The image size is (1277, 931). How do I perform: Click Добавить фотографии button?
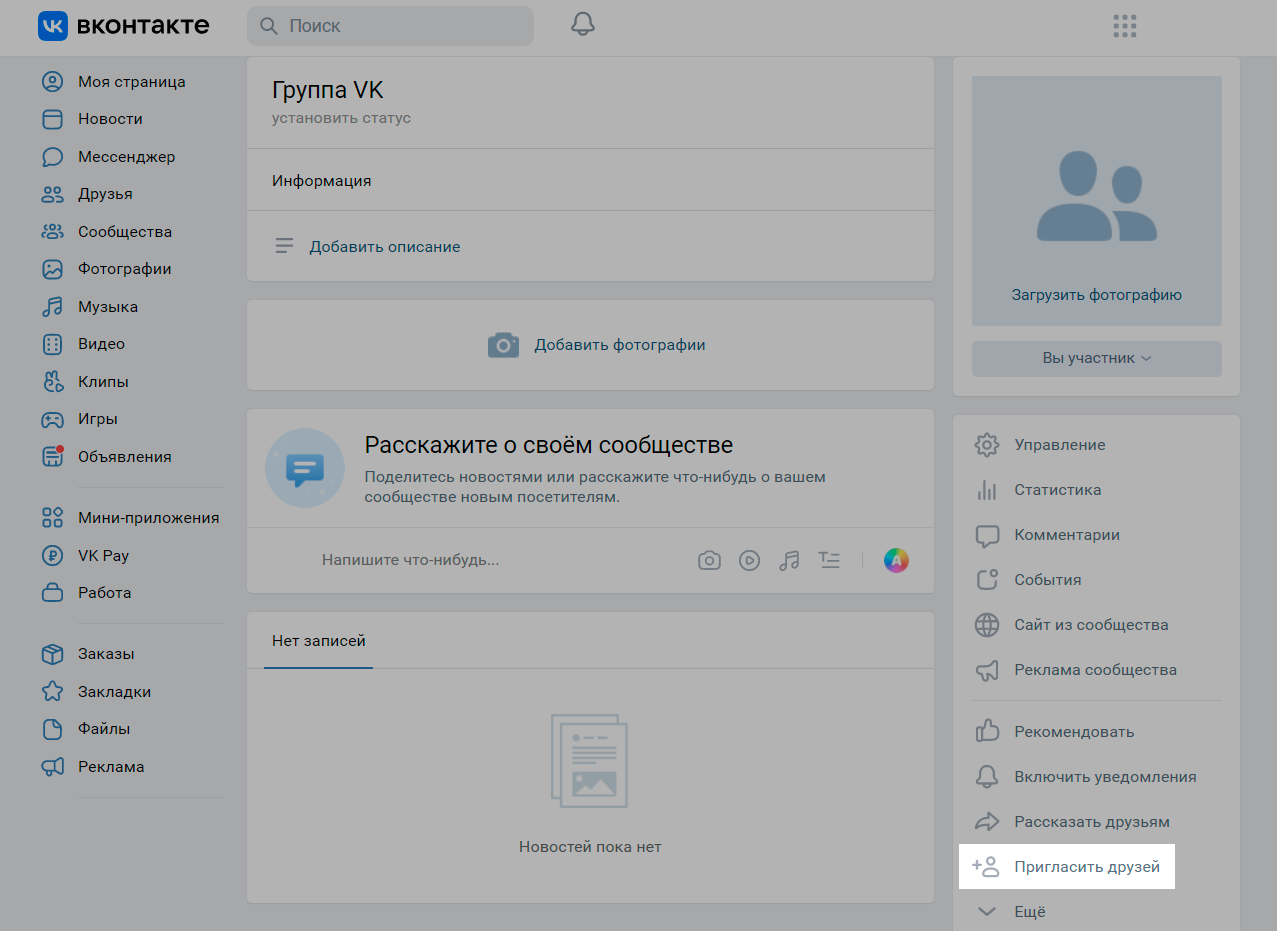(597, 345)
